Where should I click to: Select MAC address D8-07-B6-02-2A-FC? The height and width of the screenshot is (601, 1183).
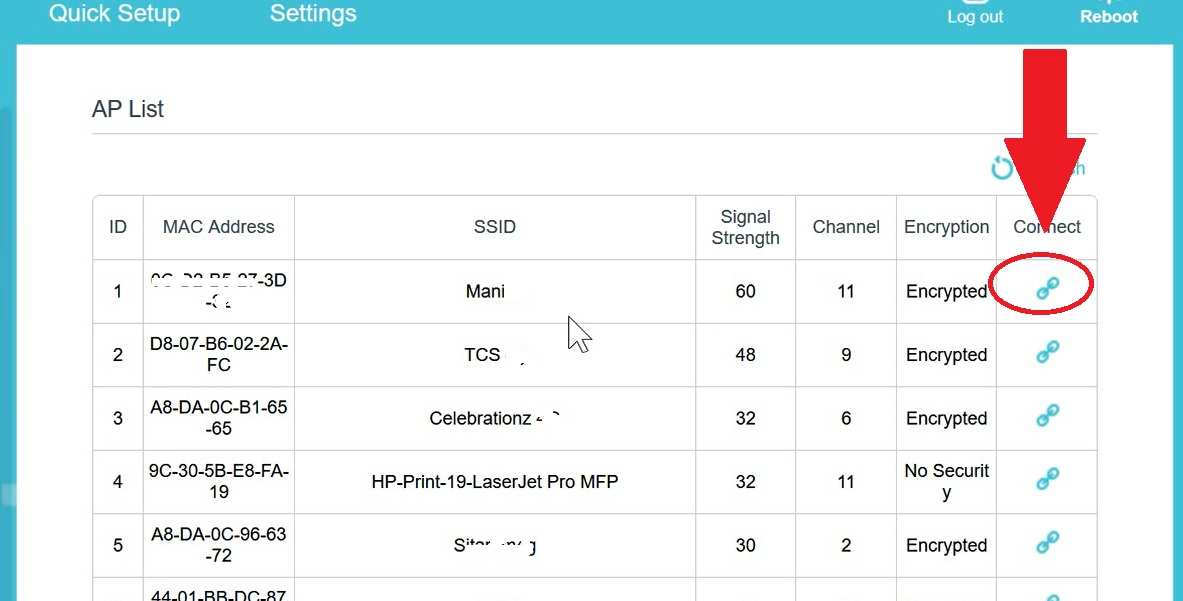219,354
